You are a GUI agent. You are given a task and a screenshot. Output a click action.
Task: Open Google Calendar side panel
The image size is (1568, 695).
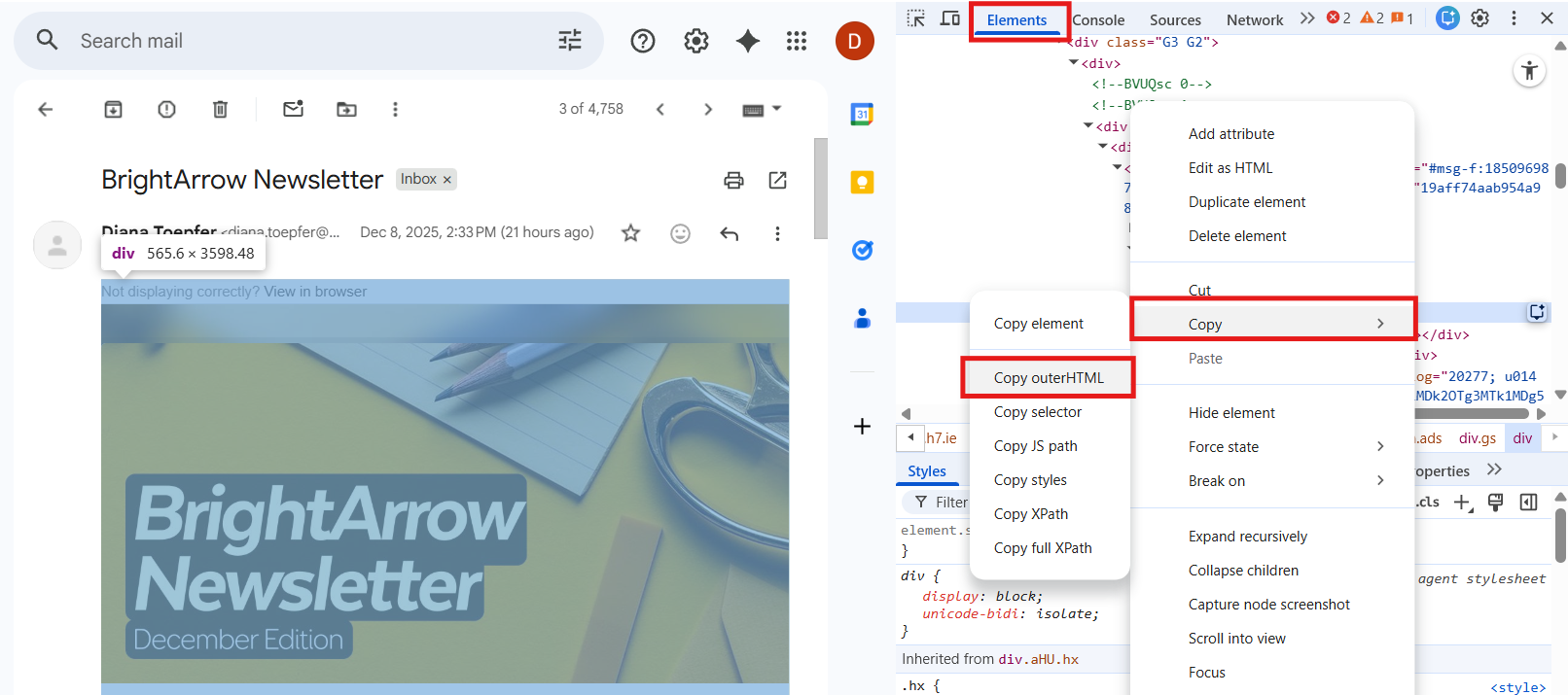862,114
